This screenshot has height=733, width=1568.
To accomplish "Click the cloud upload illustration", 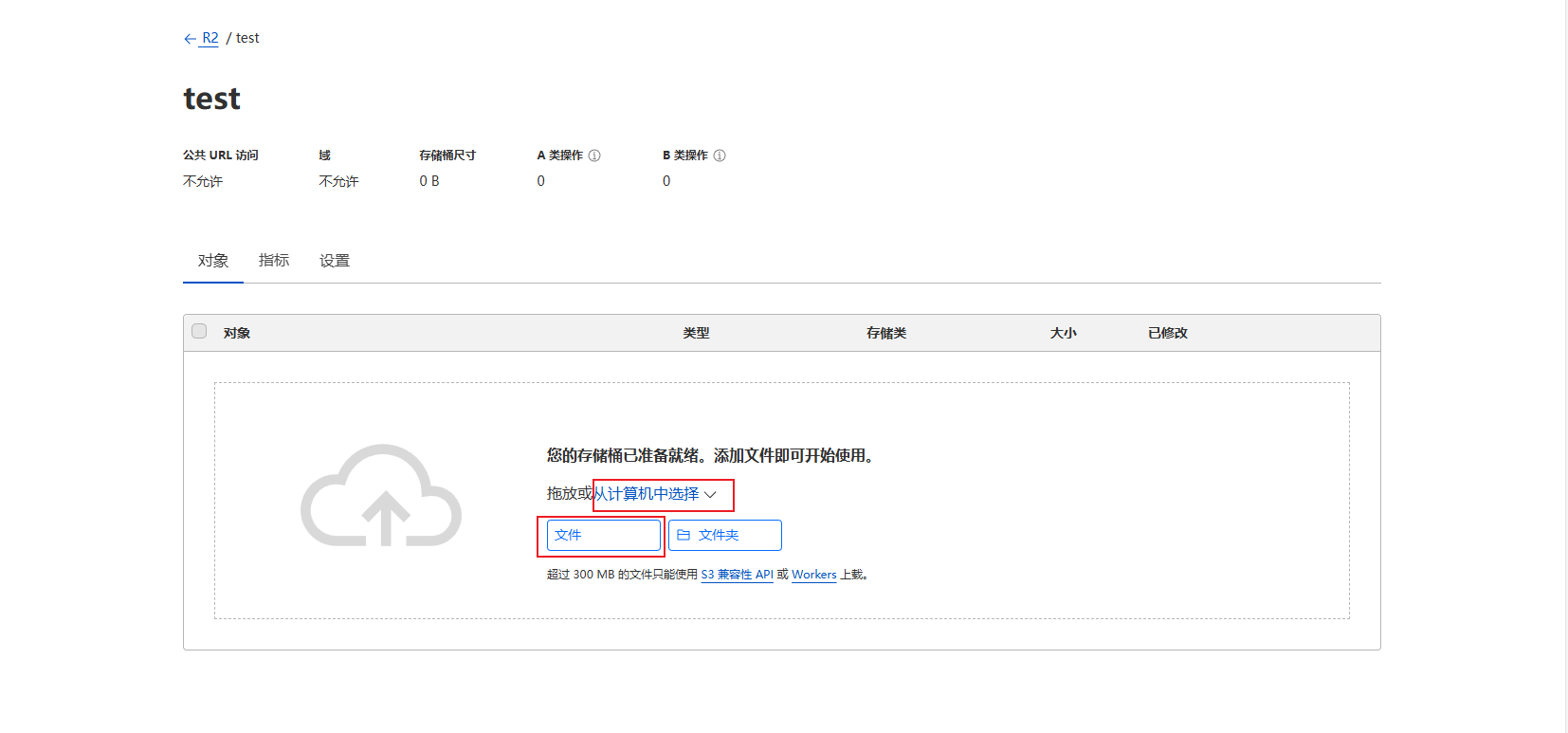I will tap(381, 495).
